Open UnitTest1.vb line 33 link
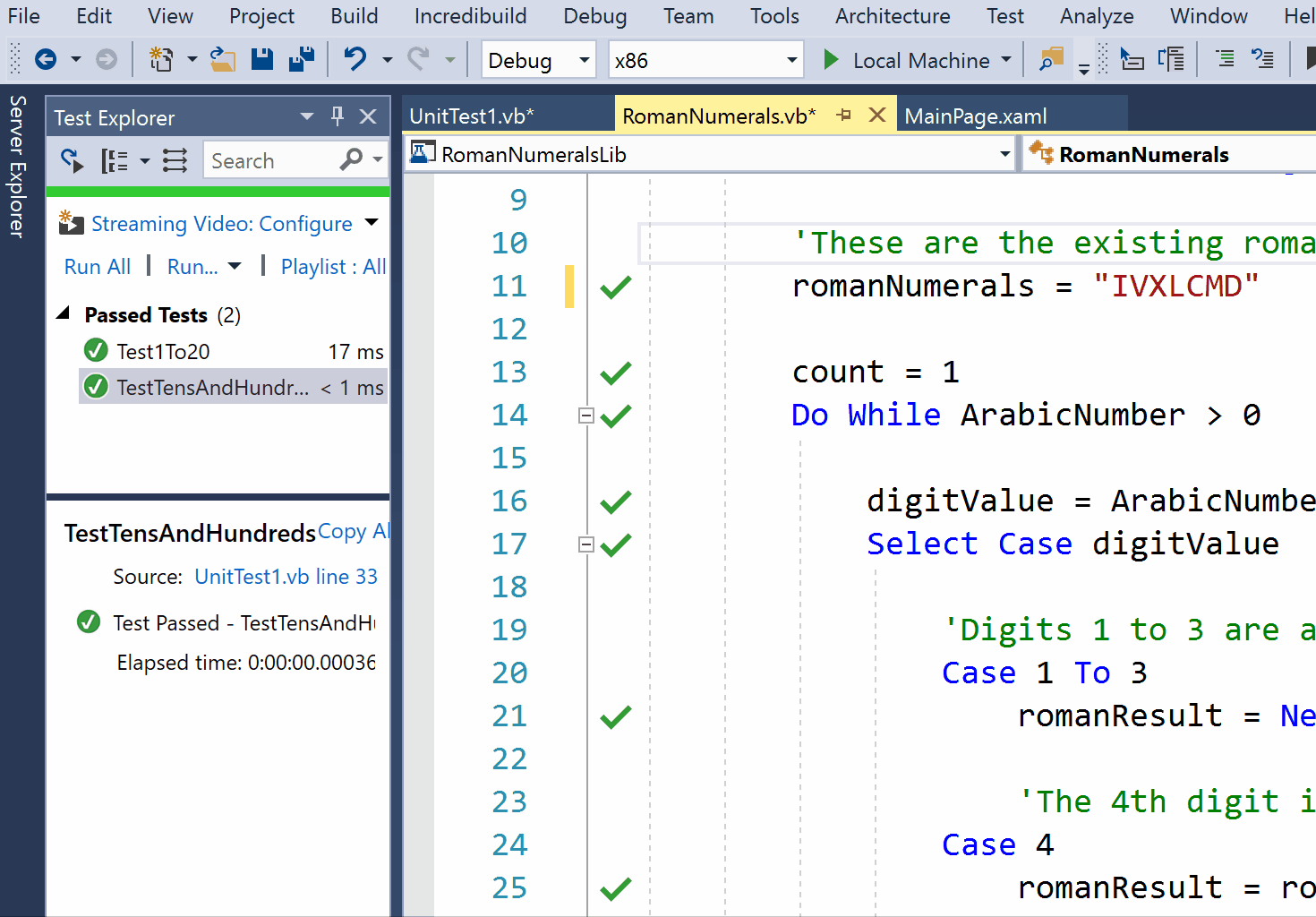The width and height of the screenshot is (1316, 917). pyautogui.click(x=286, y=576)
